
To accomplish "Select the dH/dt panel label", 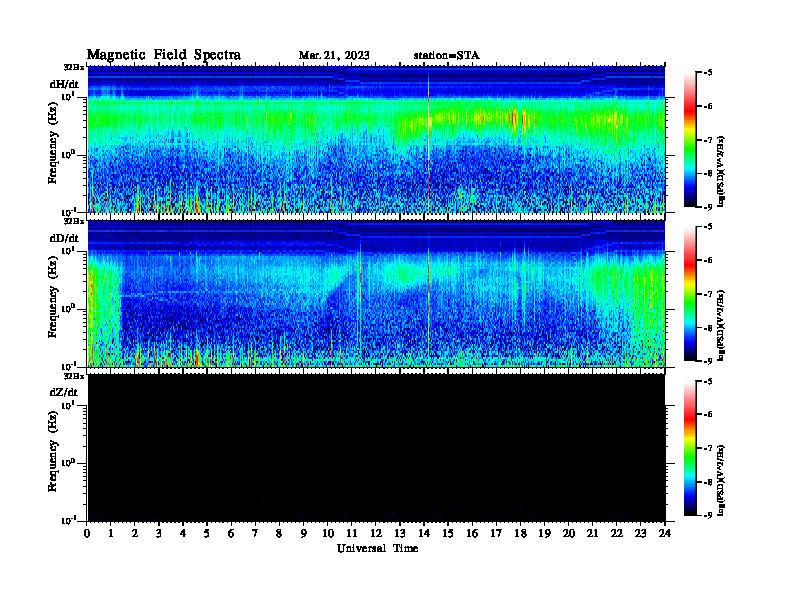I will click(x=64, y=84).
